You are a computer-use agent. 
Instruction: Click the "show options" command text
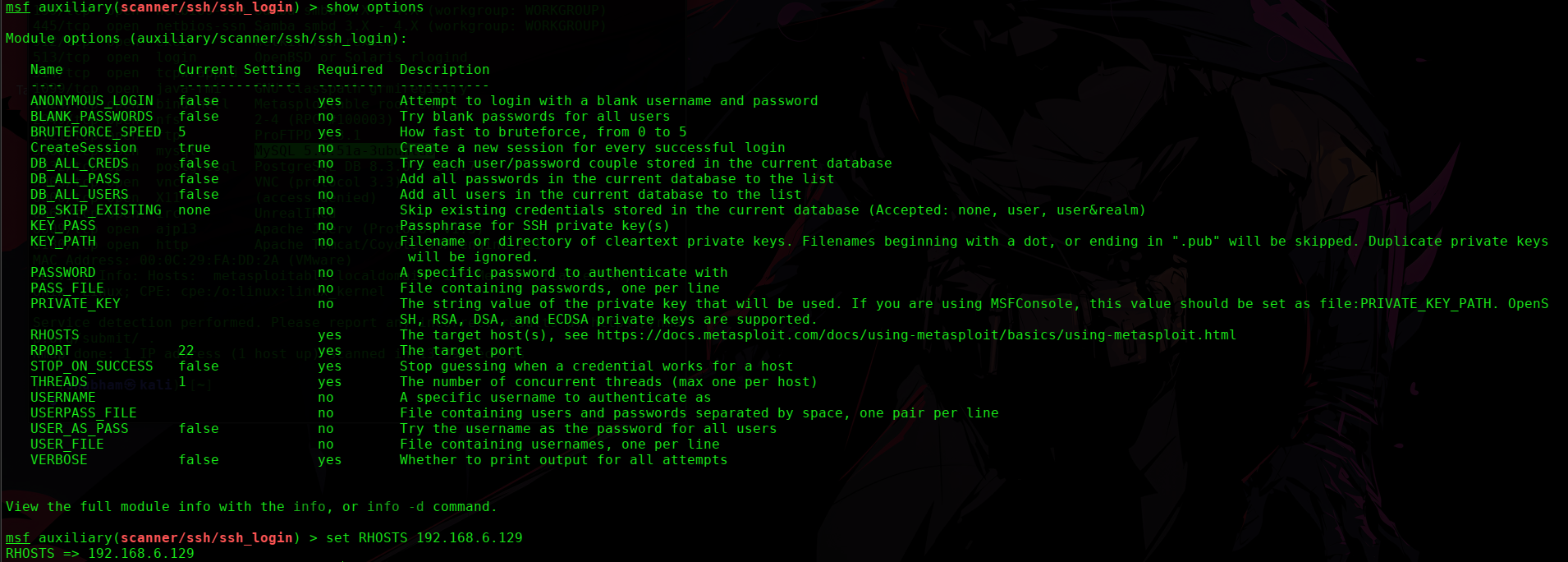click(x=374, y=7)
